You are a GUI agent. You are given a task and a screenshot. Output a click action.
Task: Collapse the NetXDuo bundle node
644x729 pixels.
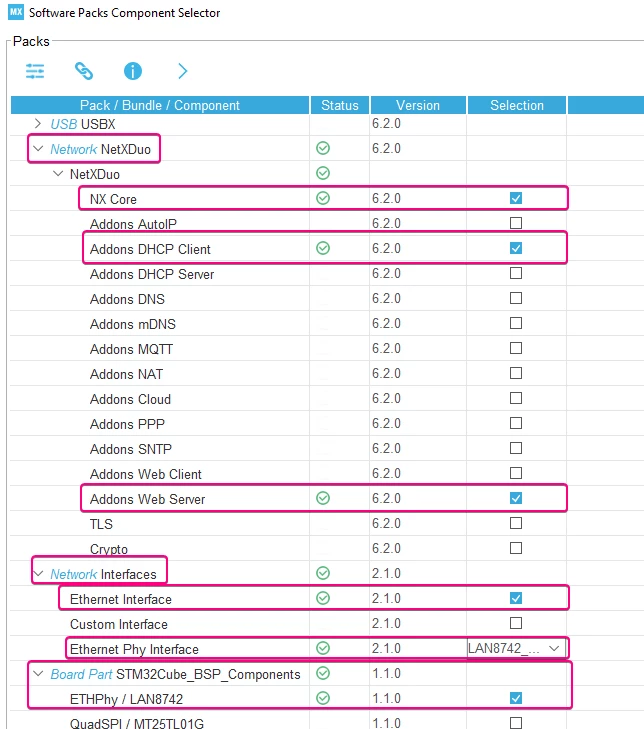pyautogui.click(x=58, y=174)
